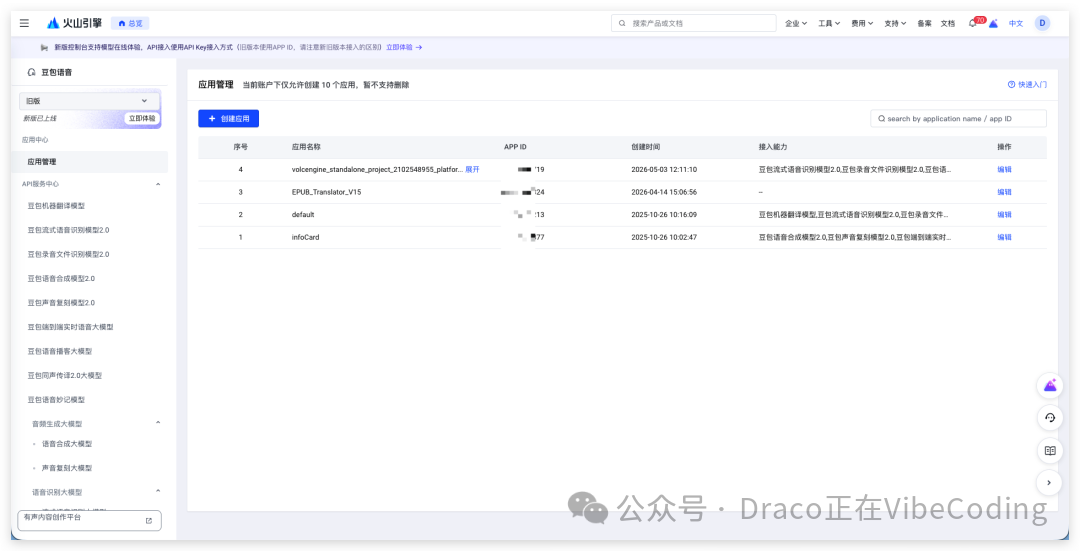
Task: Open the floating documentation book icon
Action: click(1050, 450)
